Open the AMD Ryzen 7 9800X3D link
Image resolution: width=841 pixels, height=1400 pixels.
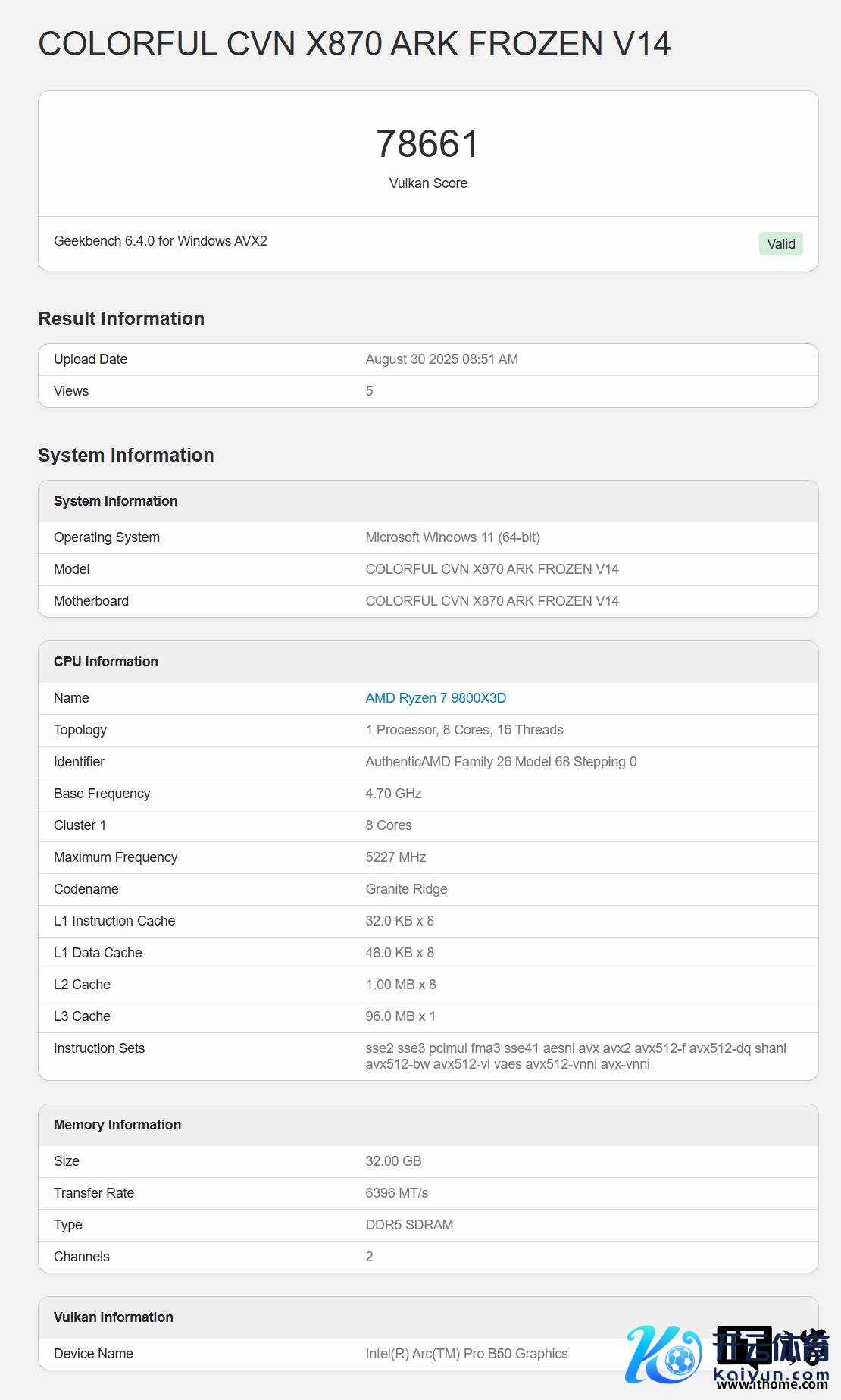pos(436,698)
